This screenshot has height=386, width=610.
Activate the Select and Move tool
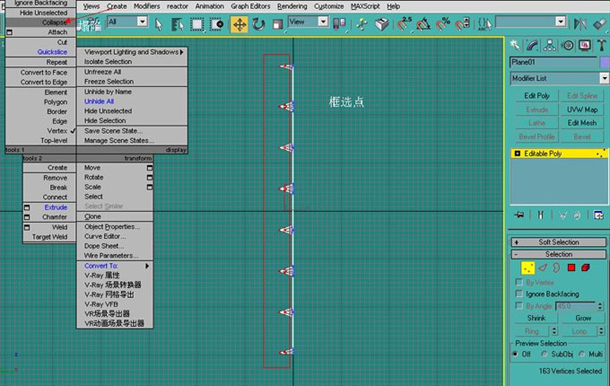click(x=239, y=25)
